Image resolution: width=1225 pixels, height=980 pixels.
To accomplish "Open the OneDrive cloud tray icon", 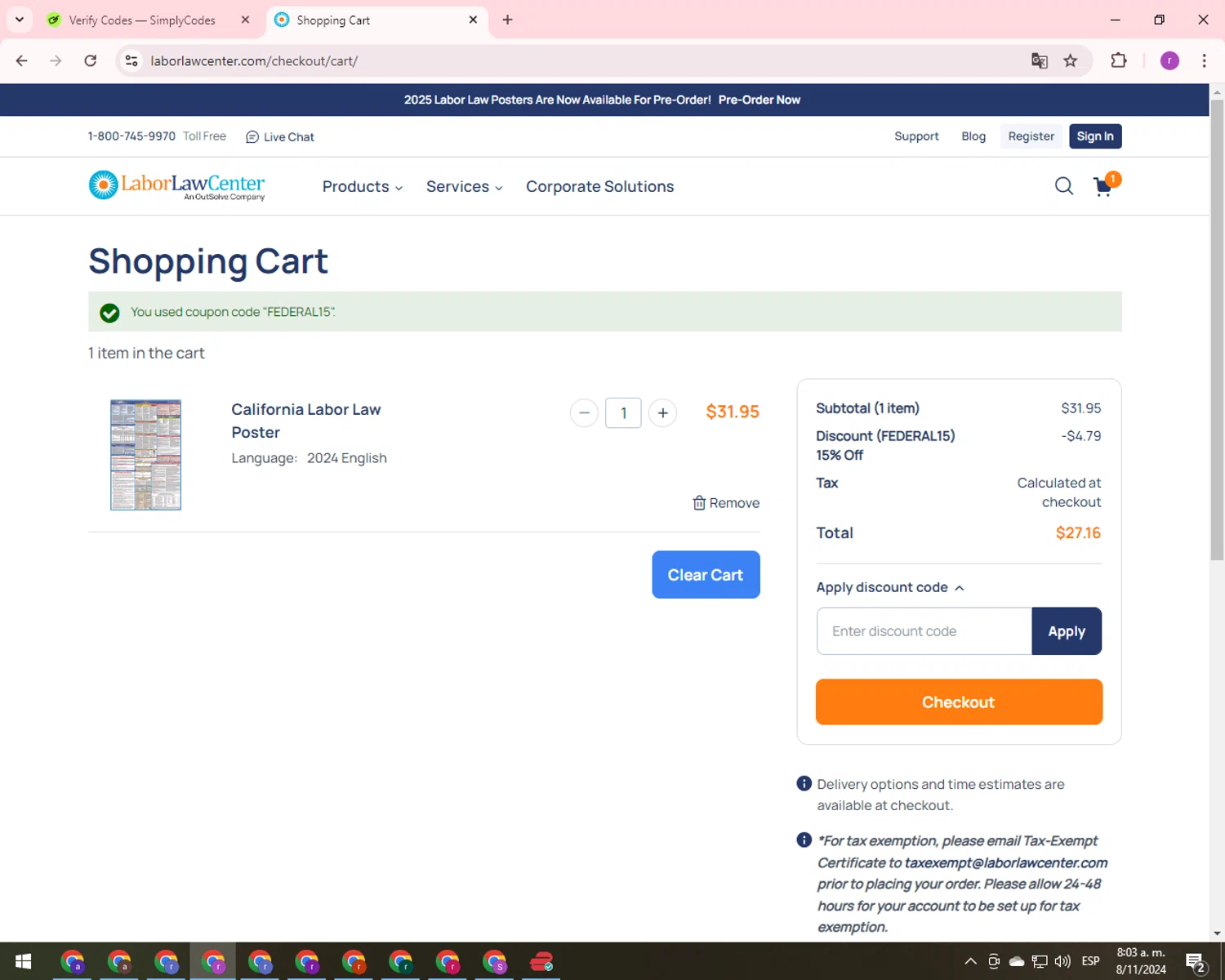I will (1017, 961).
